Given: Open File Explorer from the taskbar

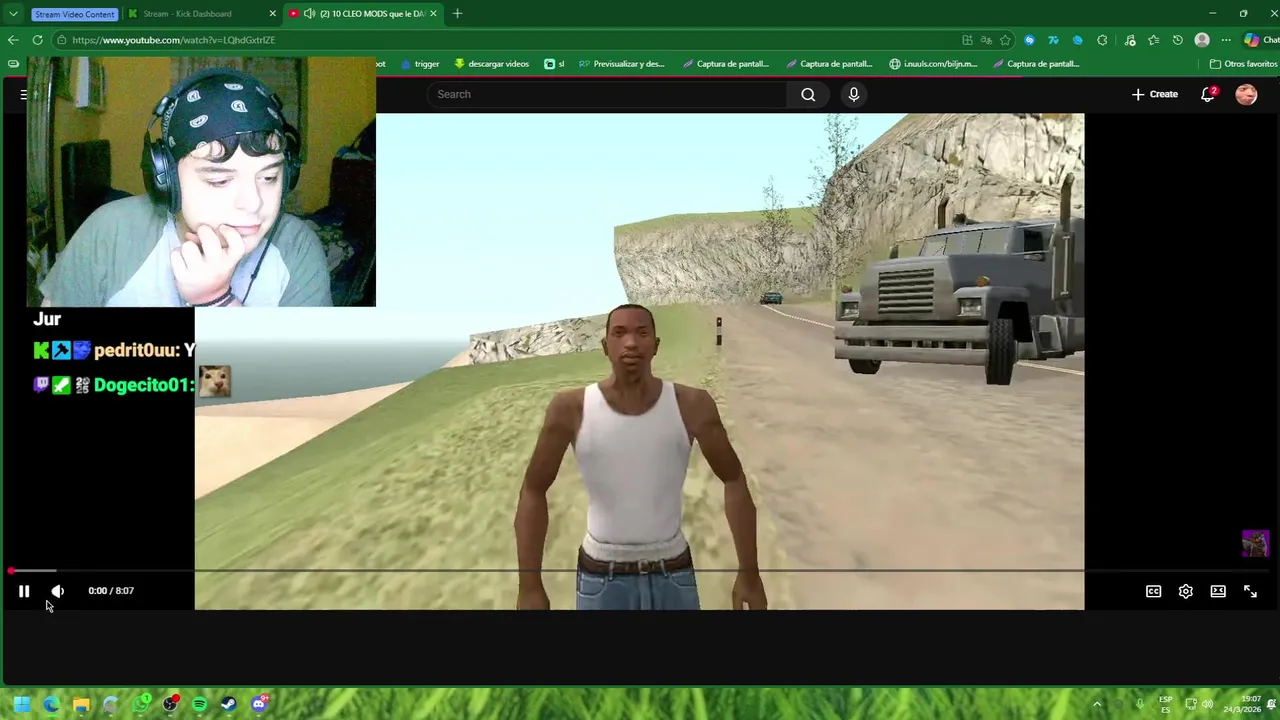Looking at the screenshot, I should pyautogui.click(x=81, y=704).
